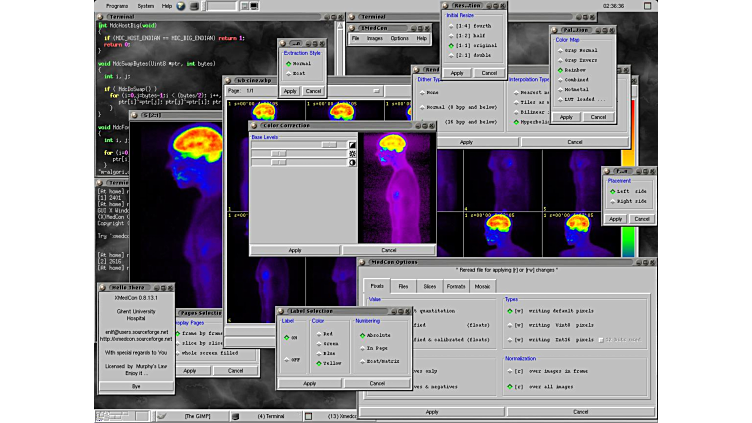752x423 pixels.
Task: Click Cancel in the Color Correction dialog
Action: 388,250
